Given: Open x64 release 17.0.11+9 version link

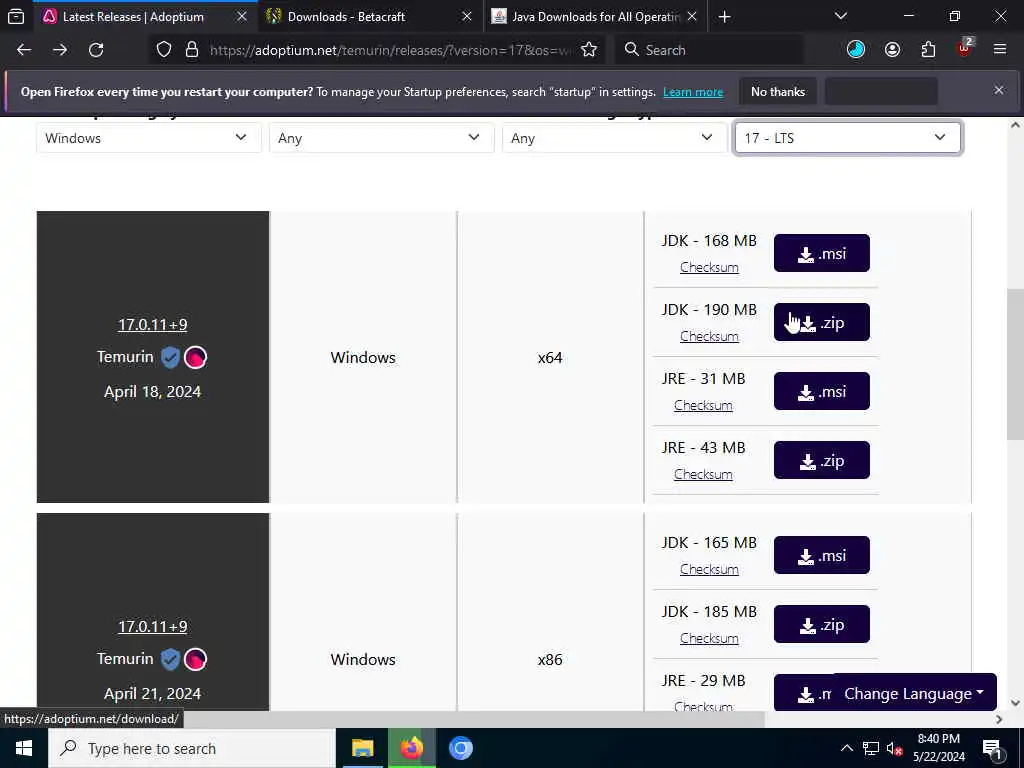Looking at the screenshot, I should tap(152, 325).
